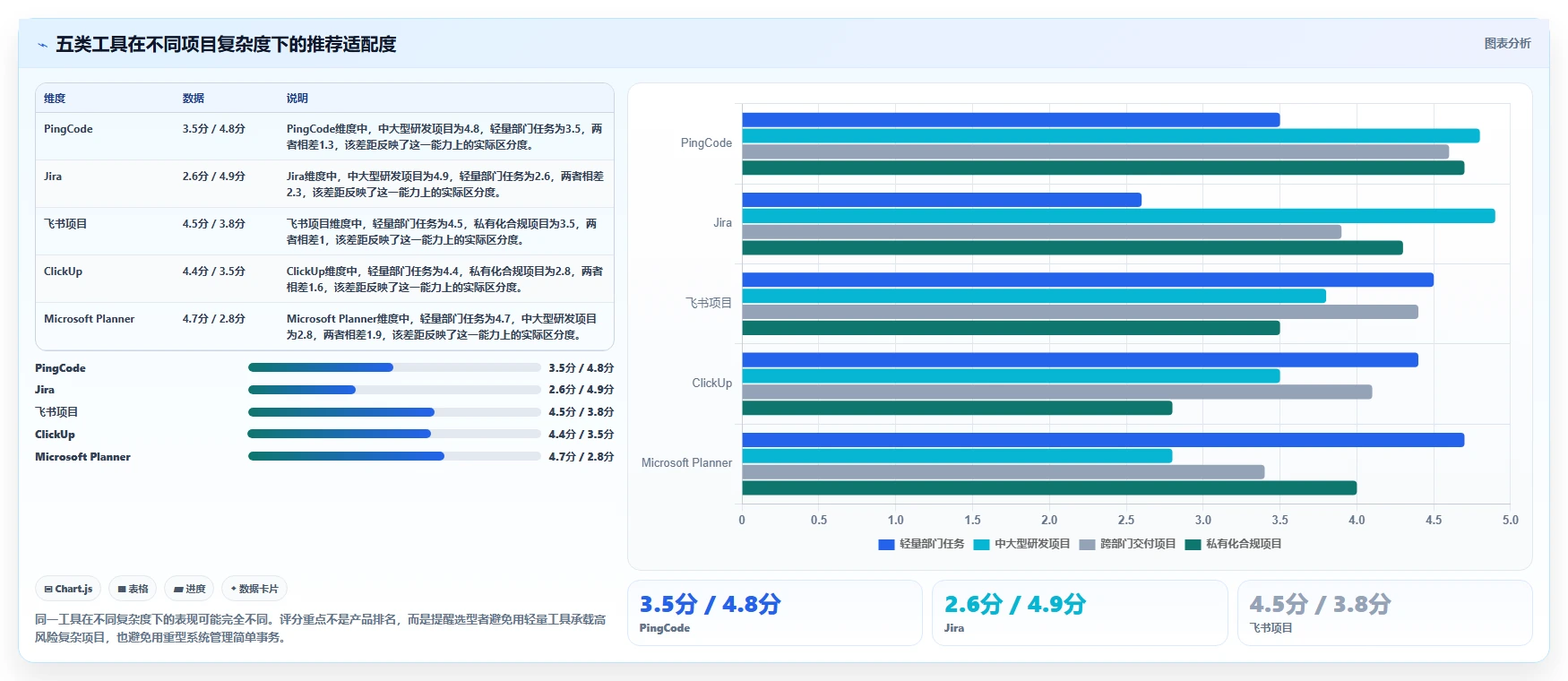Toggle the 私有化合规项目 legend swatch

(1193, 544)
